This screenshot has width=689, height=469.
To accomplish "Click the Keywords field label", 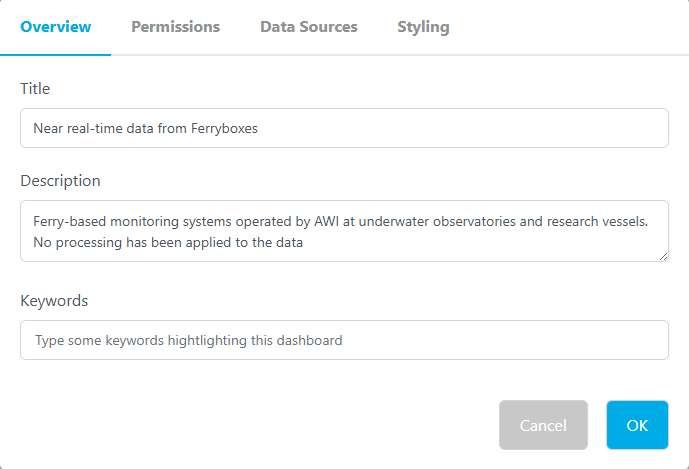I will pyautogui.click(x=54, y=300).
